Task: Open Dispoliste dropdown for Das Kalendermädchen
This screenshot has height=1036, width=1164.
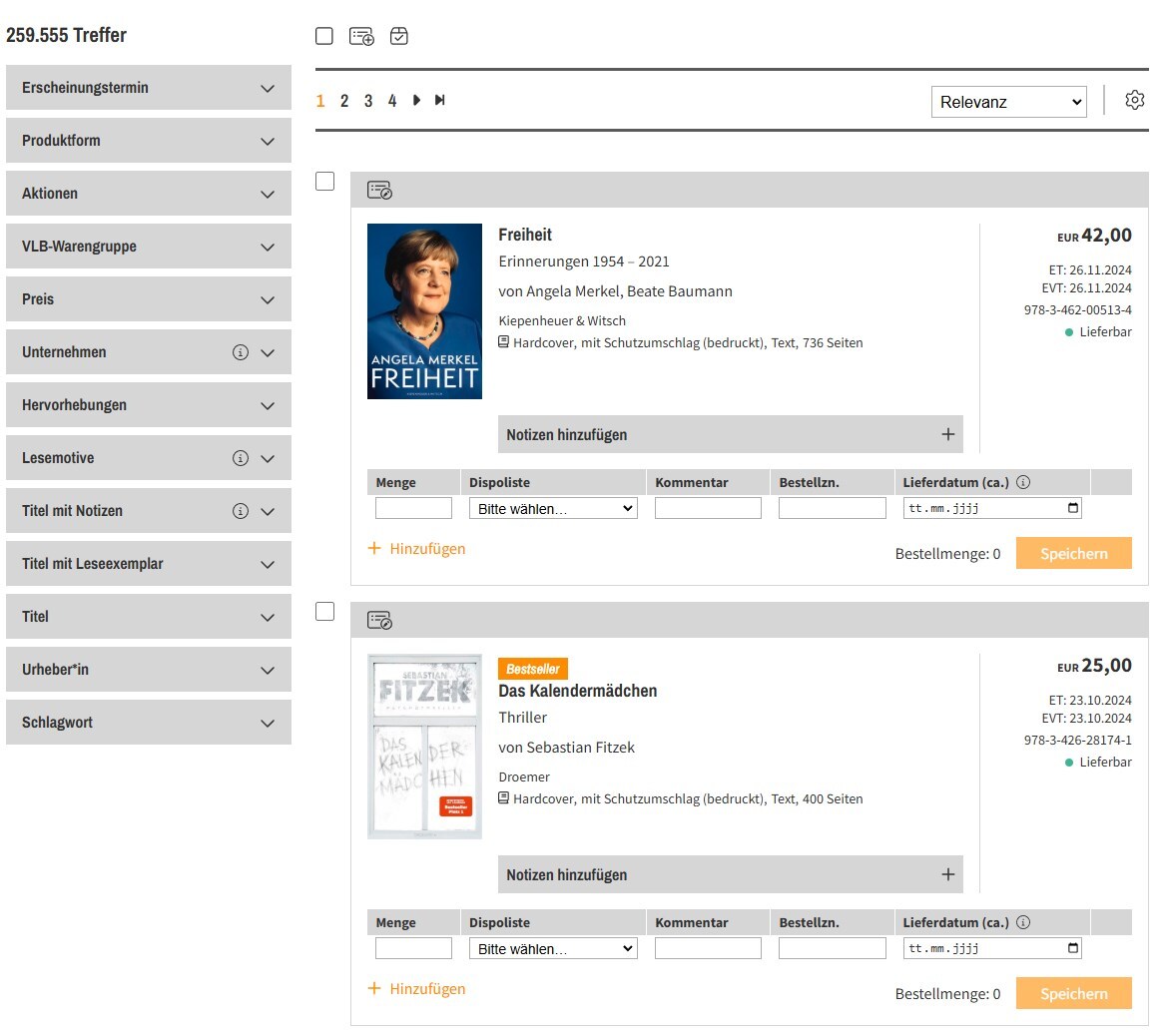Action: [553, 948]
